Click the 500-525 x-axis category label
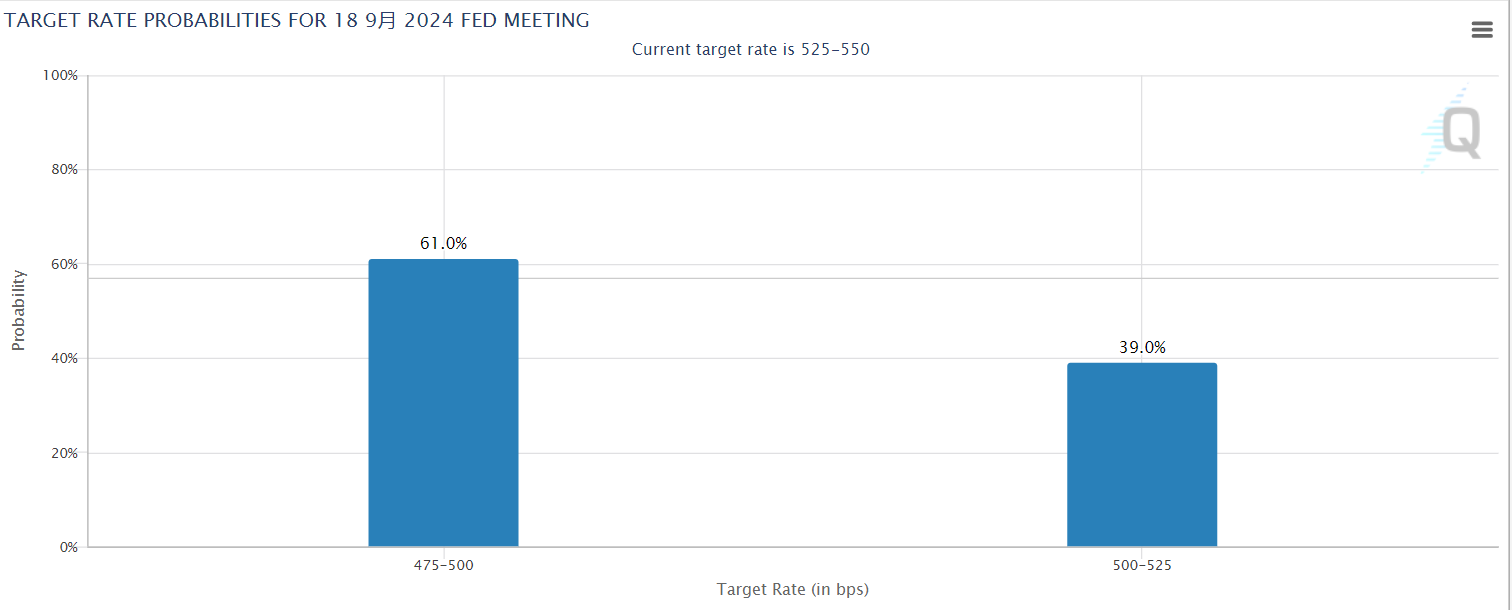This screenshot has height=610, width=1512. (1141, 565)
